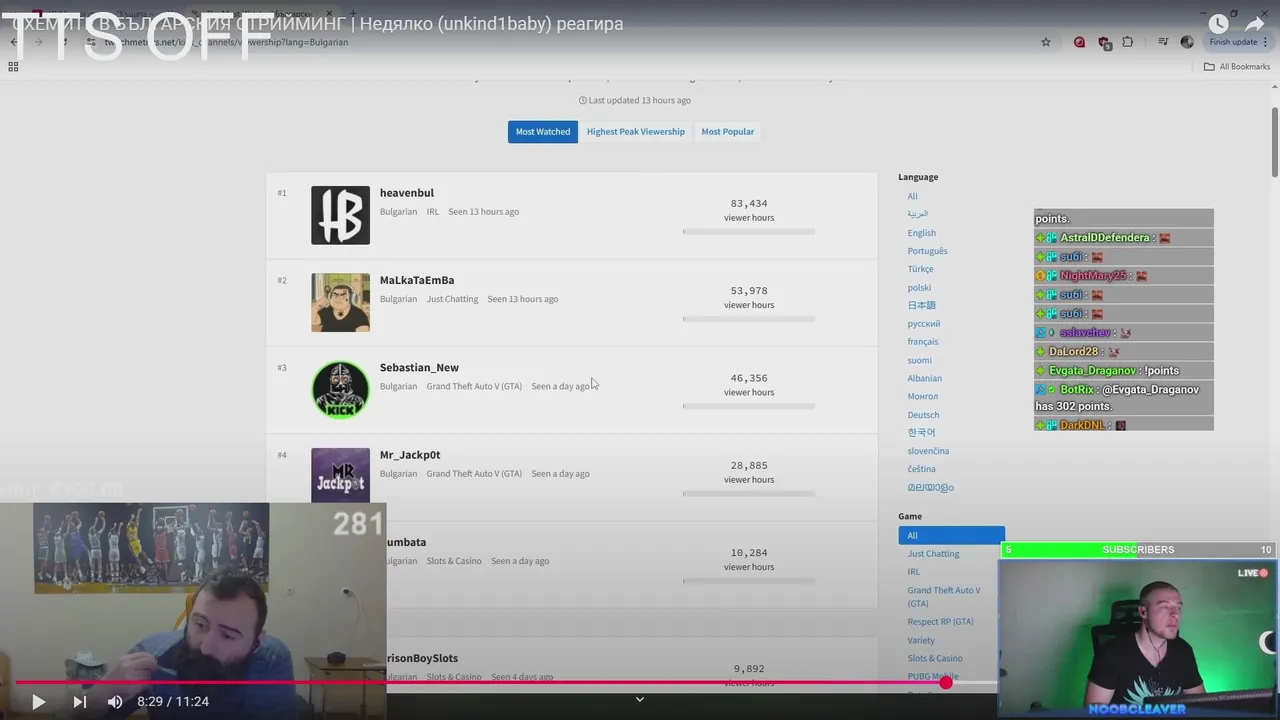Open the shield extension with badge
The height and width of the screenshot is (720, 1280).
[x=1104, y=43]
